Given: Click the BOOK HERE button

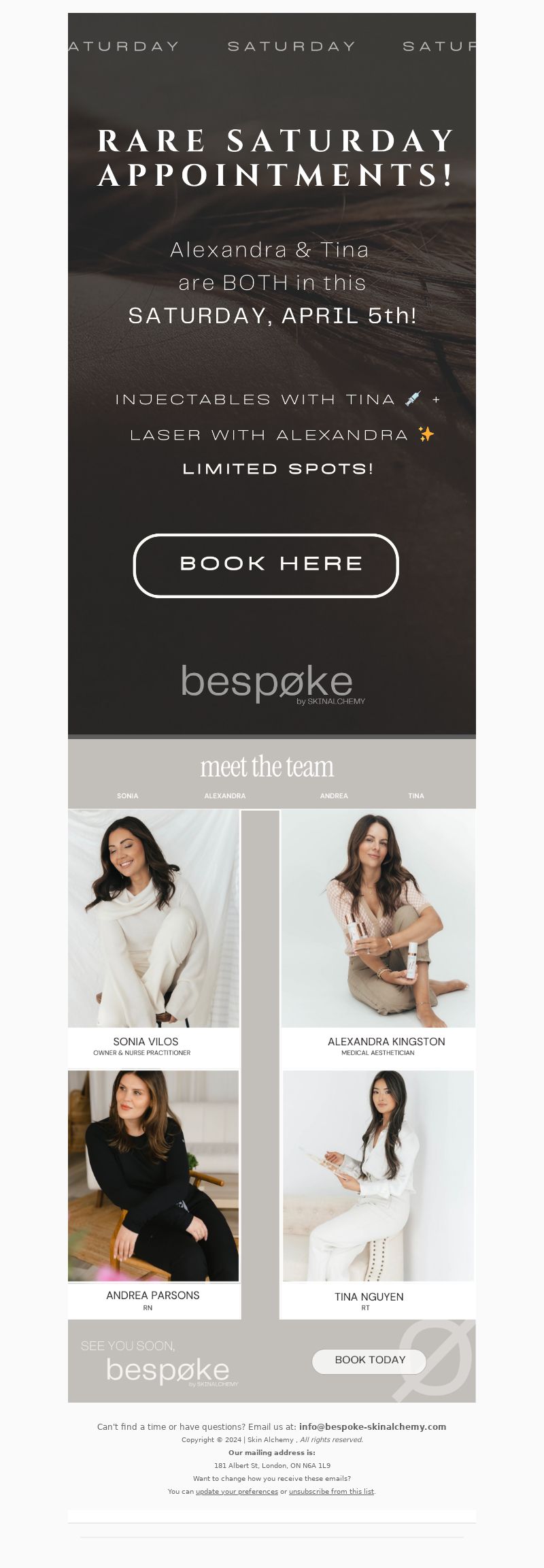Looking at the screenshot, I should point(266,566).
